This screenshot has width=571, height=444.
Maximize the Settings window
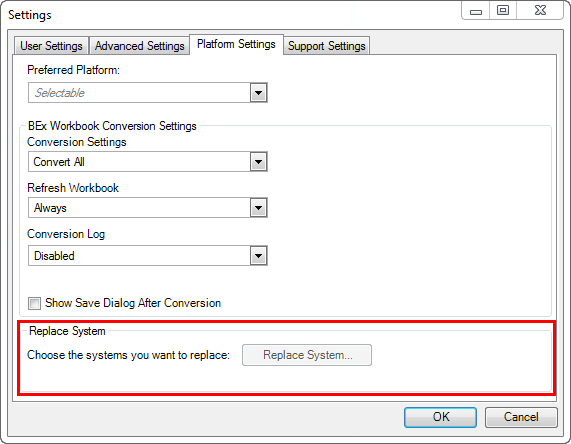pyautogui.click(x=503, y=11)
